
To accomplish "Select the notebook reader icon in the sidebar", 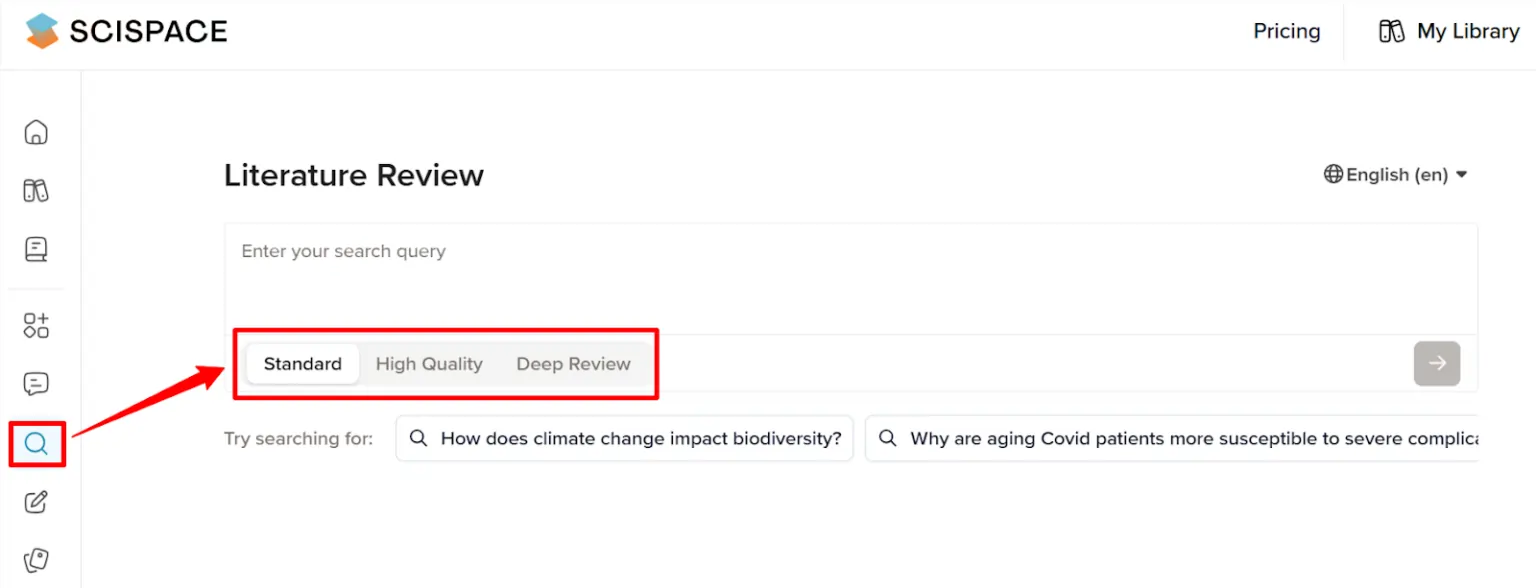I will (36, 248).
